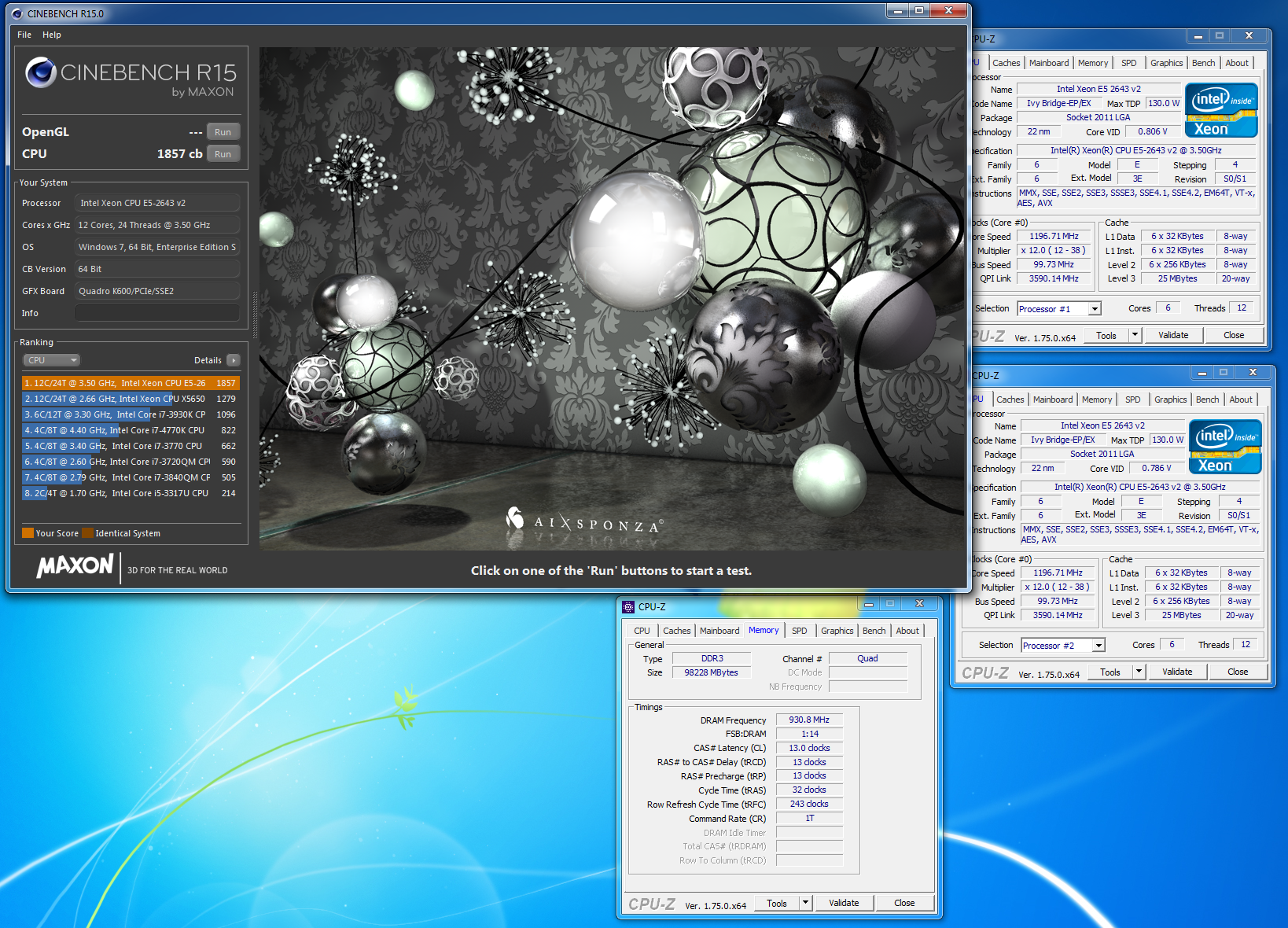The image size is (1288, 928).
Task: Click DRAM Frequency value 930.8 MHz
Action: [809, 720]
